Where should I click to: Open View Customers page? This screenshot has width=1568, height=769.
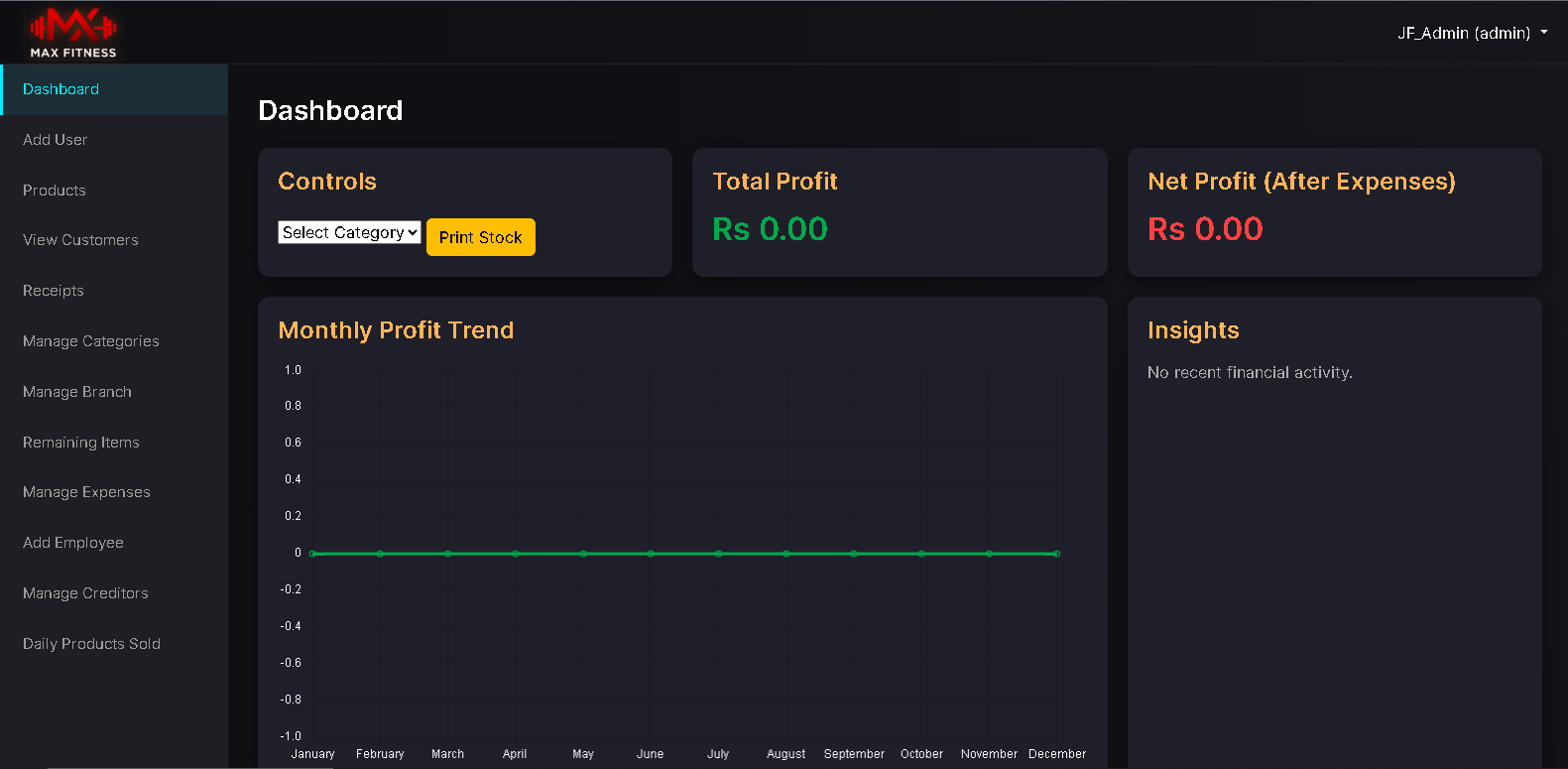(x=80, y=240)
